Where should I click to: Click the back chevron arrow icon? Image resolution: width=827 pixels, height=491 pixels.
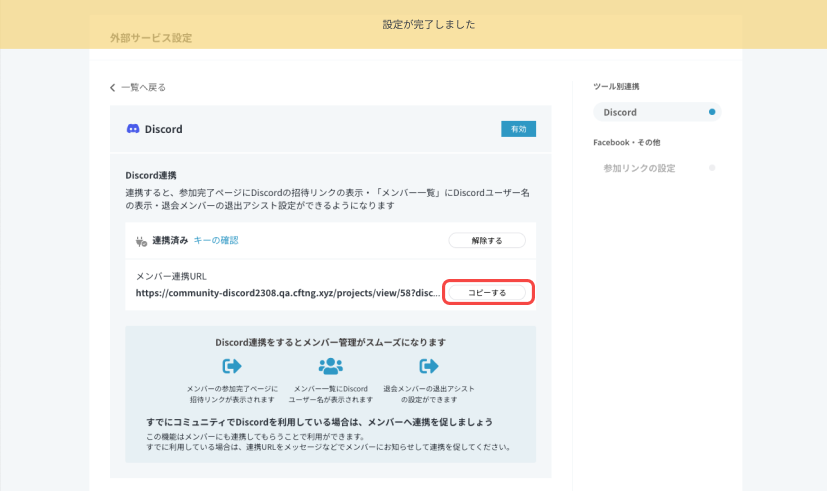[113, 88]
